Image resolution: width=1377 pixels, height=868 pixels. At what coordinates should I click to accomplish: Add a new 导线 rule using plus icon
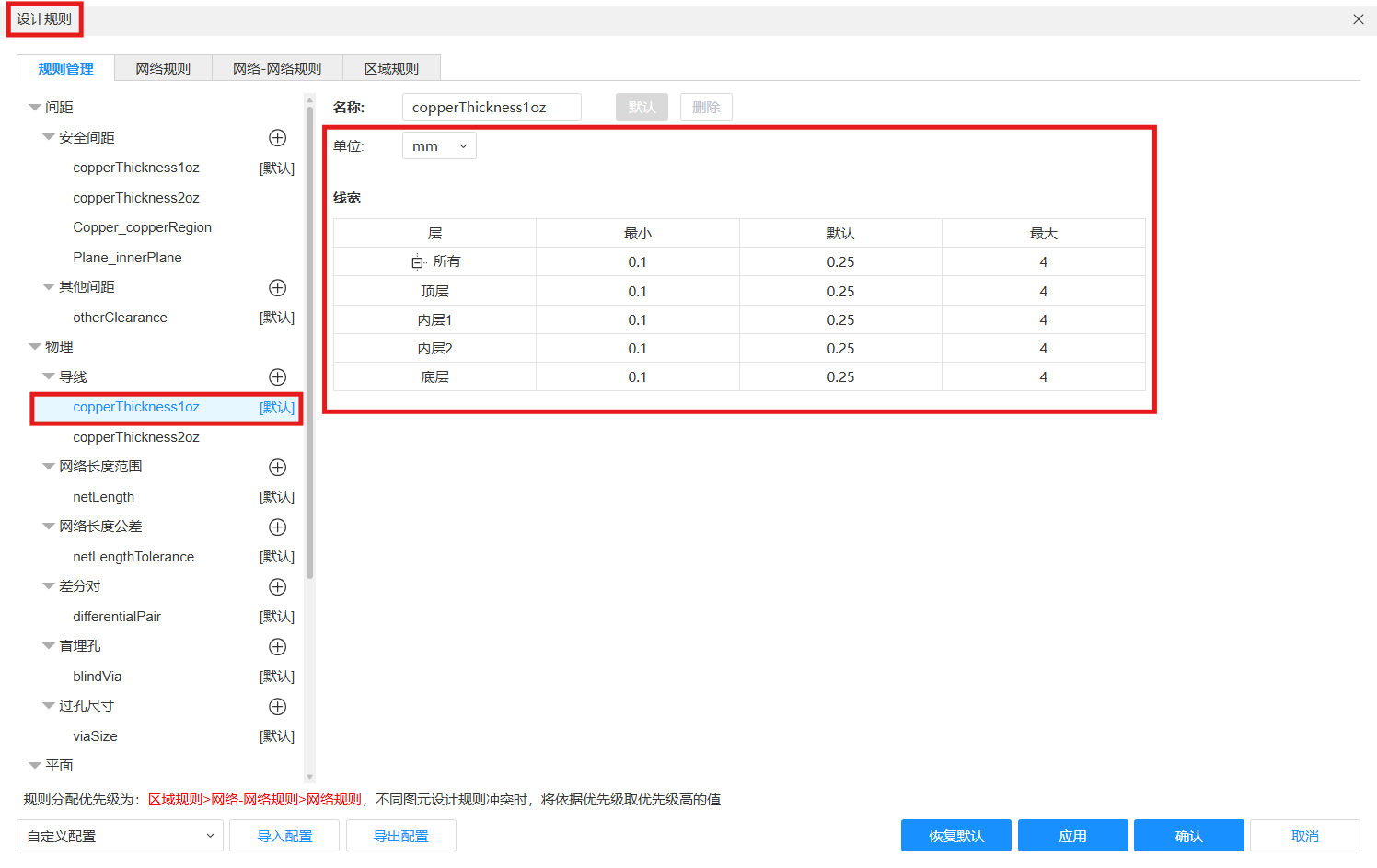[277, 376]
